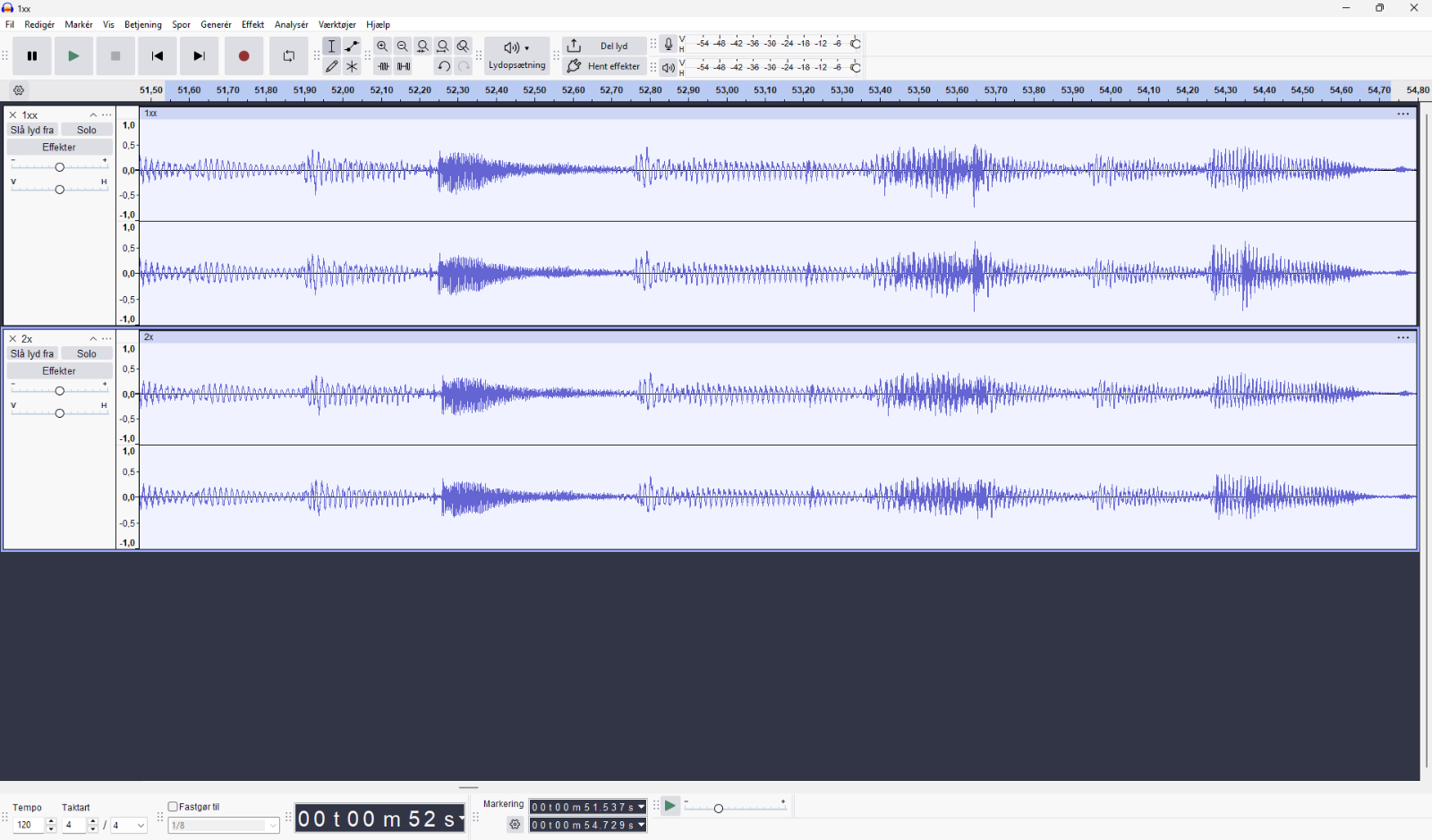The image size is (1432, 840).
Task: Skip to the start of the project
Action: pyautogui.click(x=158, y=56)
